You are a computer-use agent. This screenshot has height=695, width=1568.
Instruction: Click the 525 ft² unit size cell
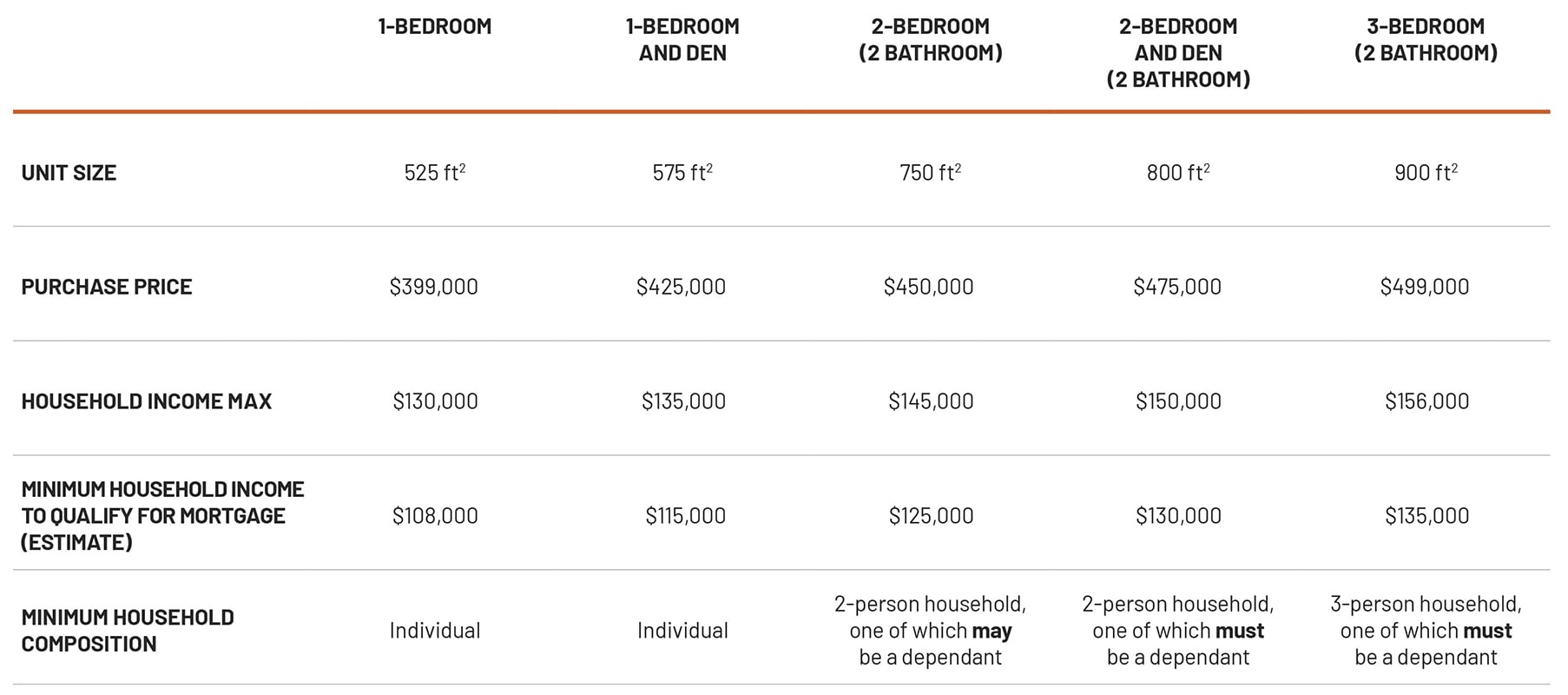coord(434,173)
